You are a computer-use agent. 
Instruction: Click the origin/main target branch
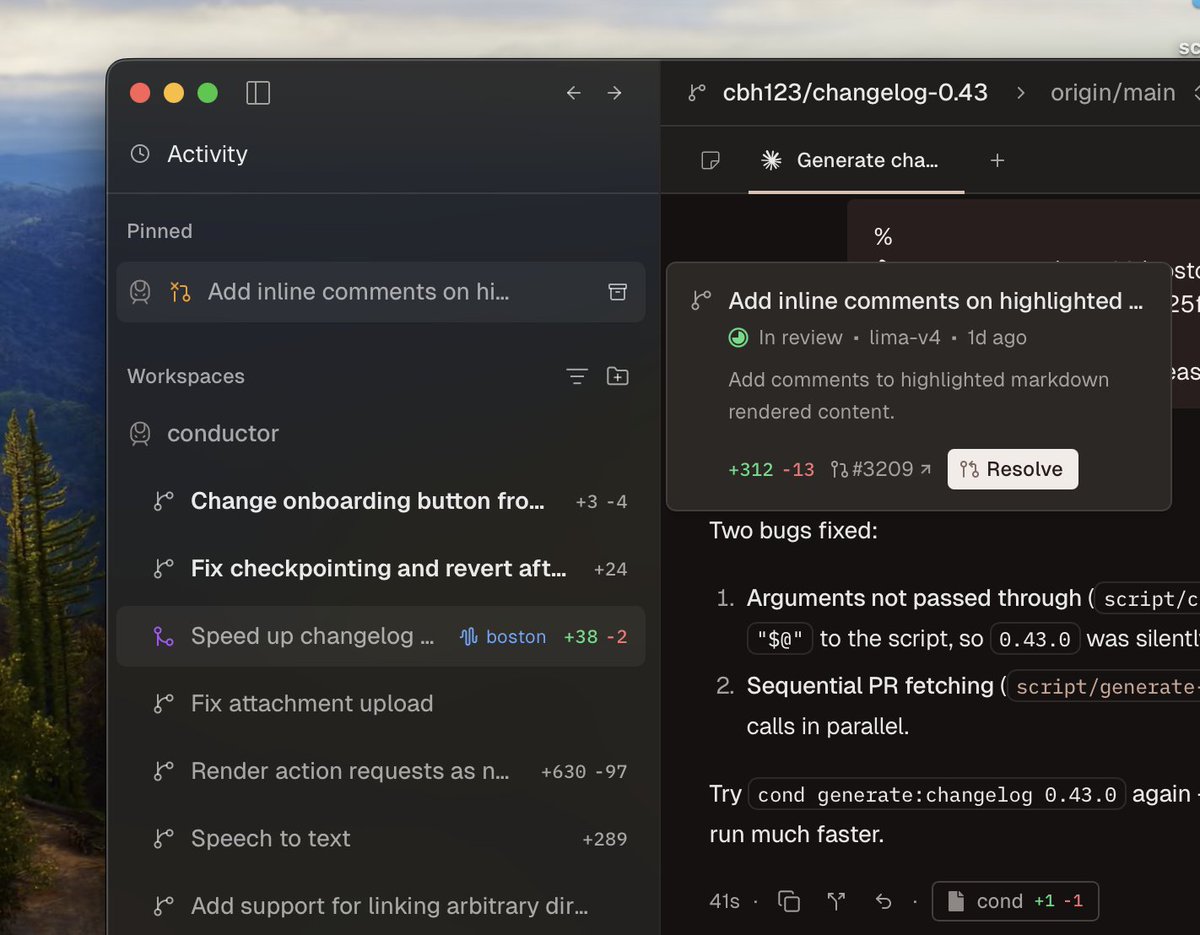point(1113,93)
